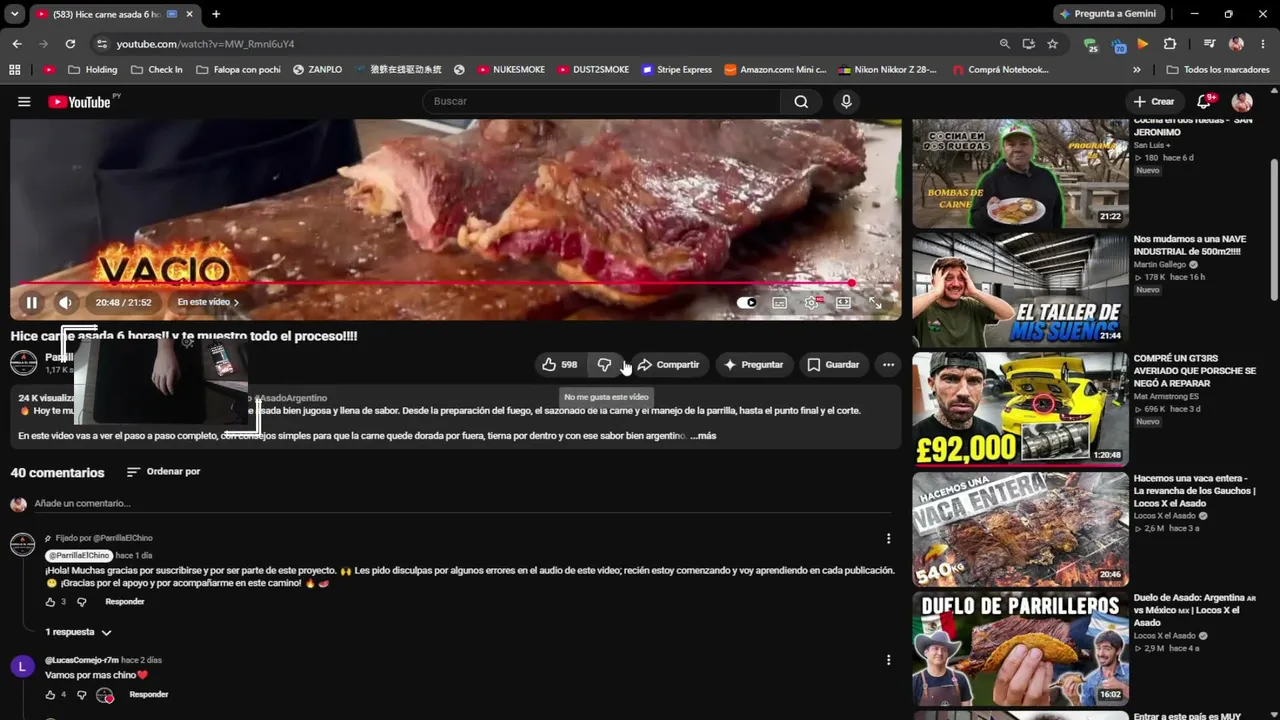Open 'Nos mudamos a una NAVE' title

point(1190,245)
